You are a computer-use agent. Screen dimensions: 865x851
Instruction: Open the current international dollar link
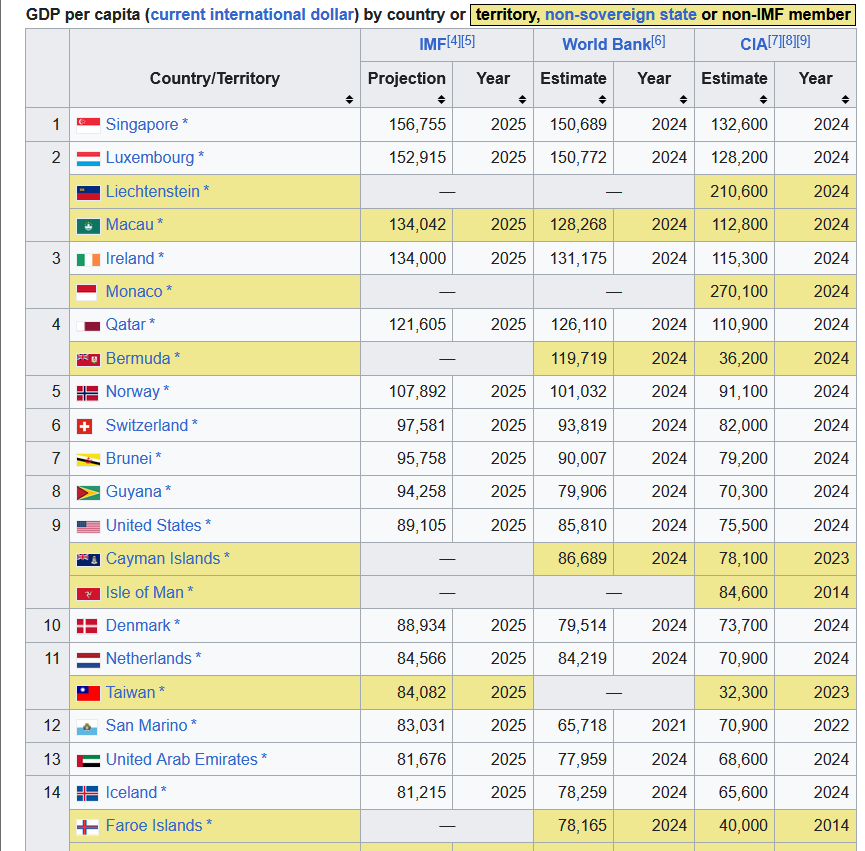pyautogui.click(x=252, y=14)
